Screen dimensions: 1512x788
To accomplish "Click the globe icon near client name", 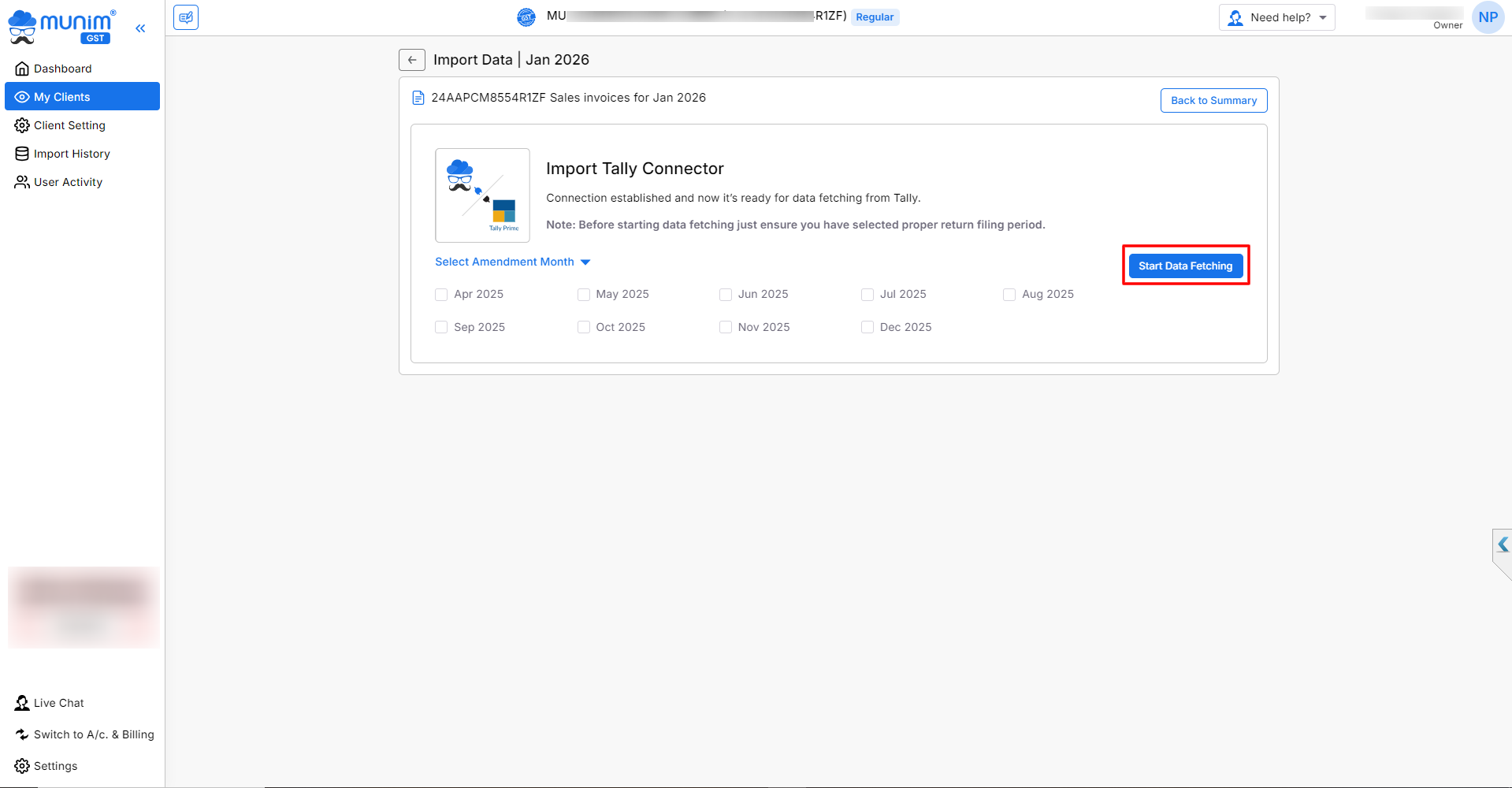I will click(526, 17).
